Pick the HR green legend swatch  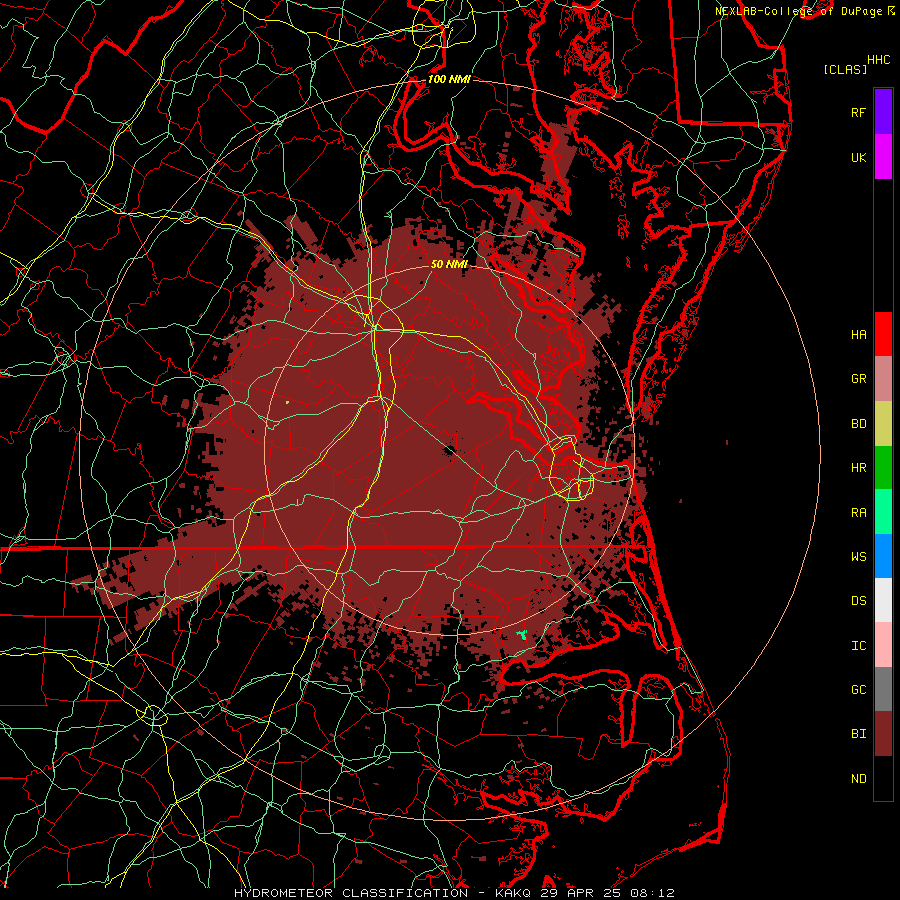883,467
